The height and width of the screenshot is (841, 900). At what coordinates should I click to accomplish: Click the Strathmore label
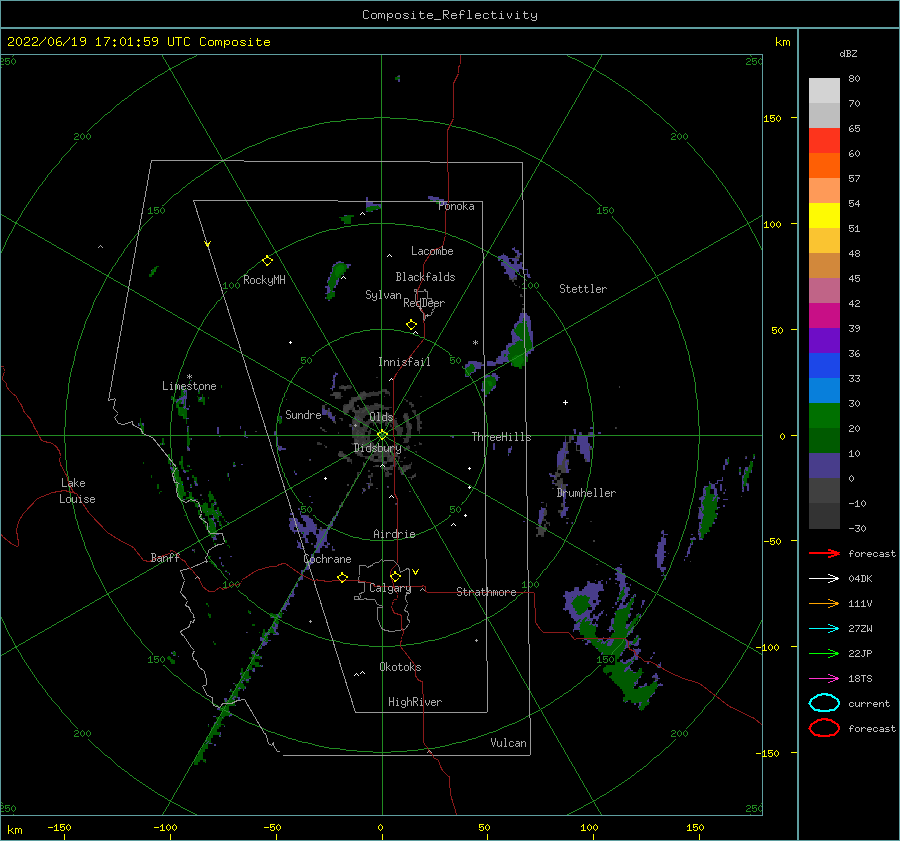point(486,592)
